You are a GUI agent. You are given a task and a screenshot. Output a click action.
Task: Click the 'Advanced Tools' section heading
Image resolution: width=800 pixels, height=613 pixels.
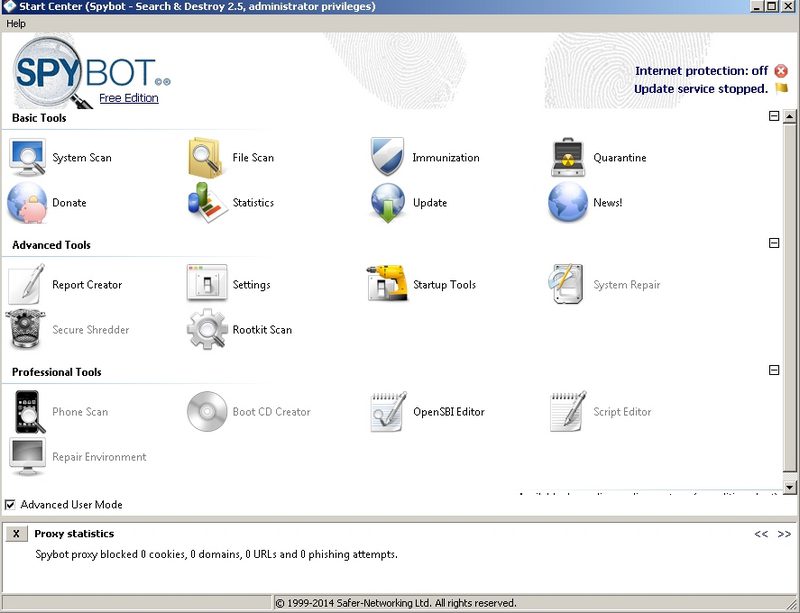tap(51, 245)
